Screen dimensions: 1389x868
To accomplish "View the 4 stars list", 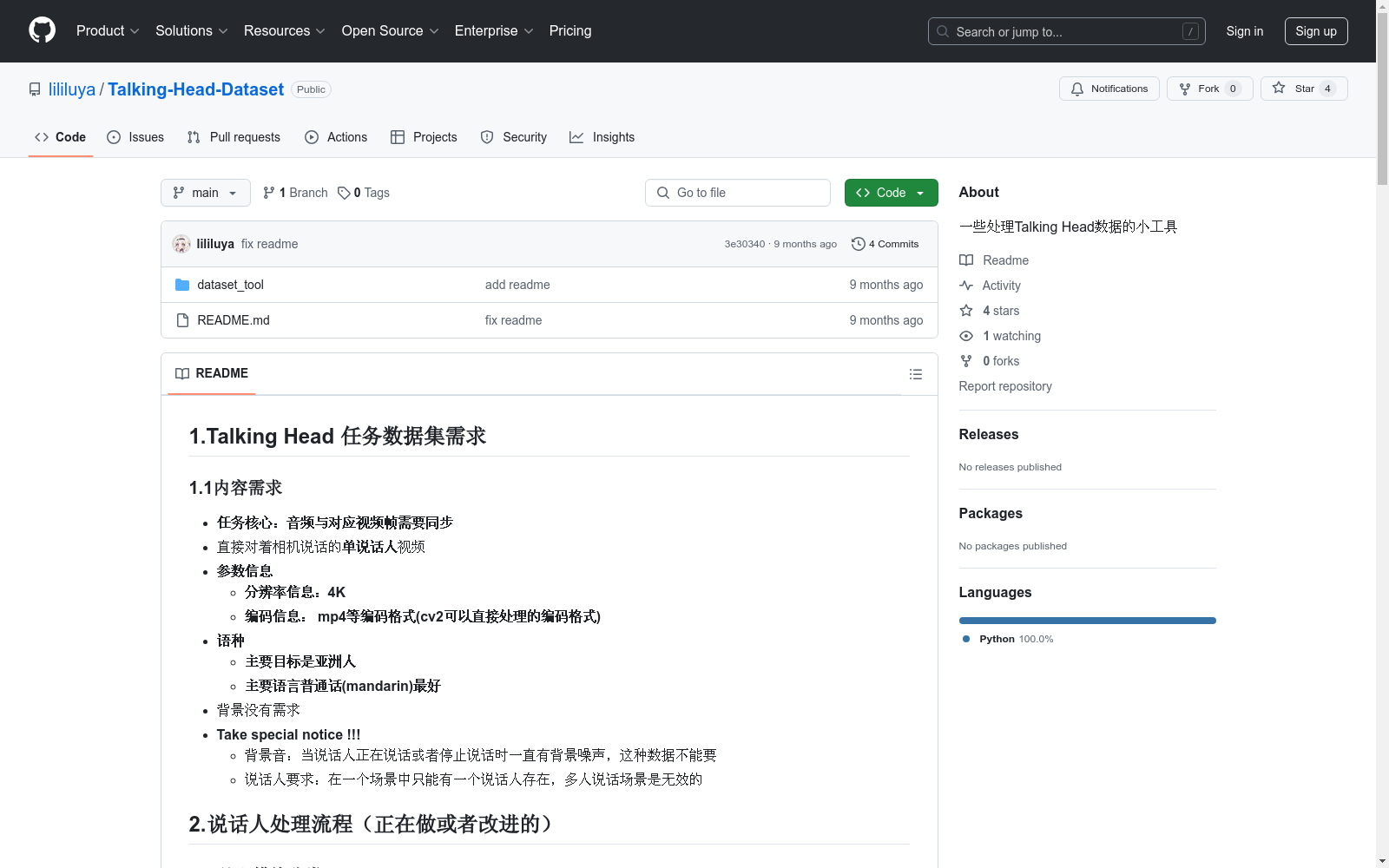I will [x=990, y=311].
